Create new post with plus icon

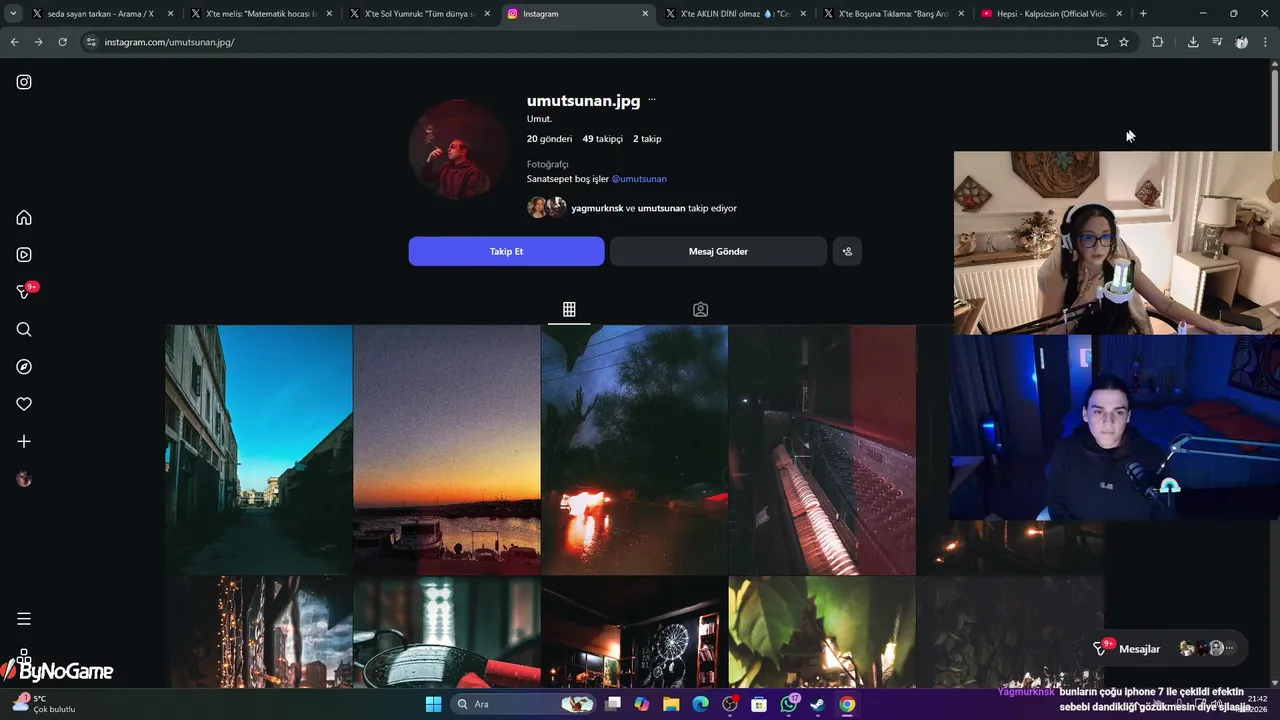click(24, 441)
